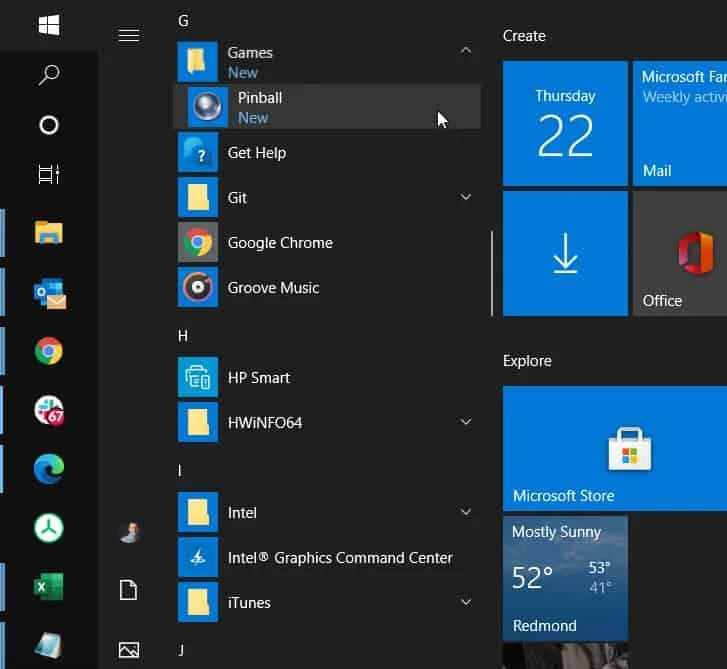Image resolution: width=727 pixels, height=669 pixels.
Task: Launch Google Chrome from the app list
Action: pyautogui.click(x=327, y=242)
